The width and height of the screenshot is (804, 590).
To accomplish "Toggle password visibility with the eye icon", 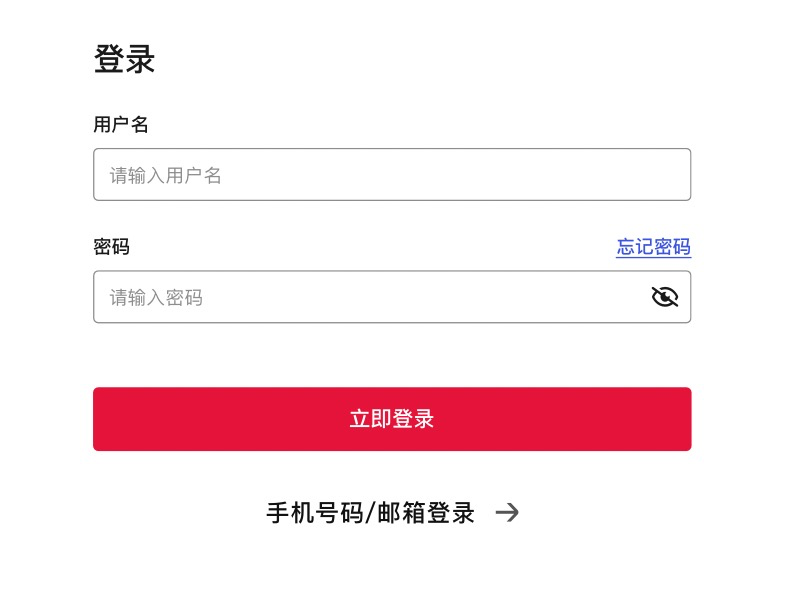I will point(664,297).
